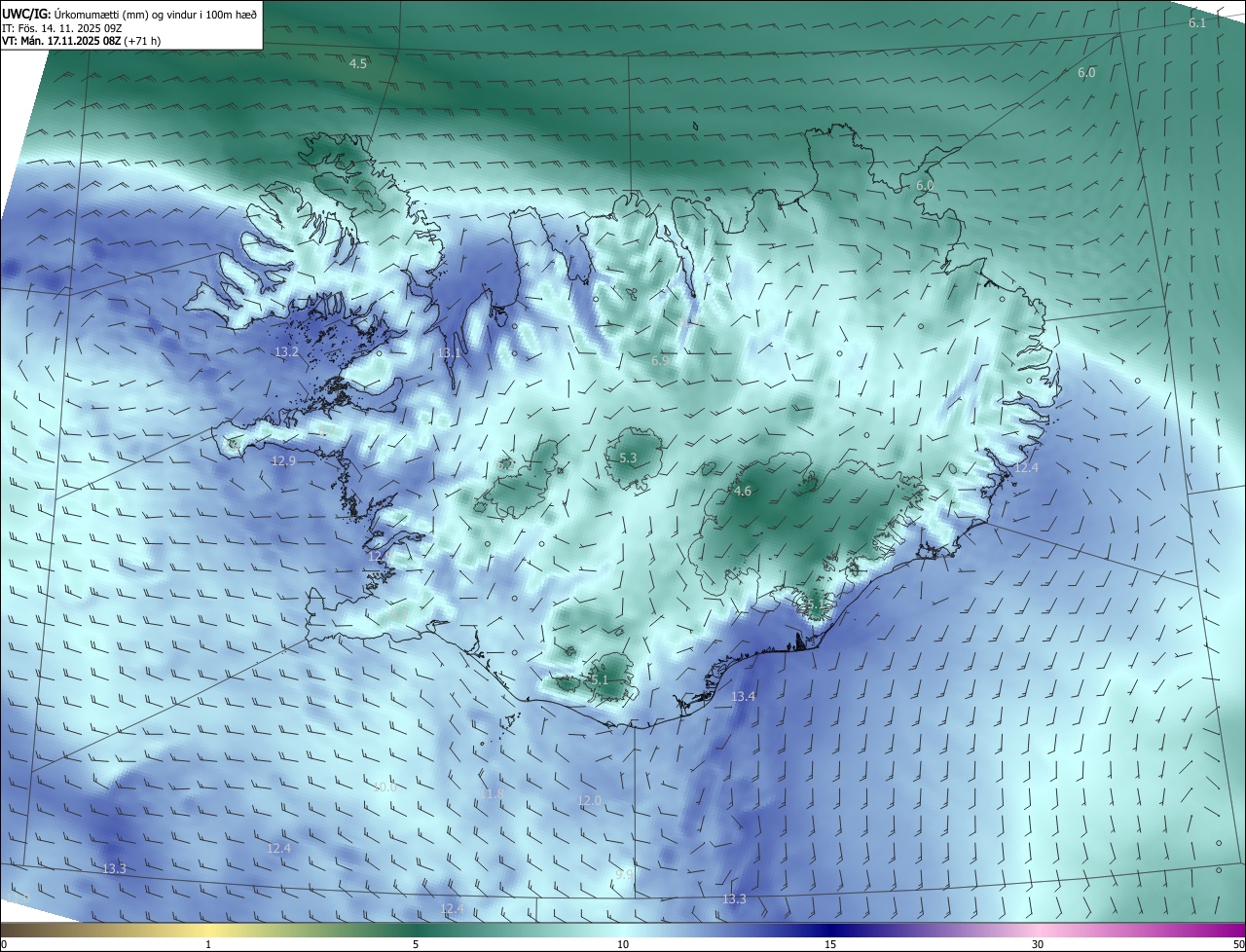Image resolution: width=1246 pixels, height=952 pixels.
Task: Select the 12.9 value label
Action: 283,461
